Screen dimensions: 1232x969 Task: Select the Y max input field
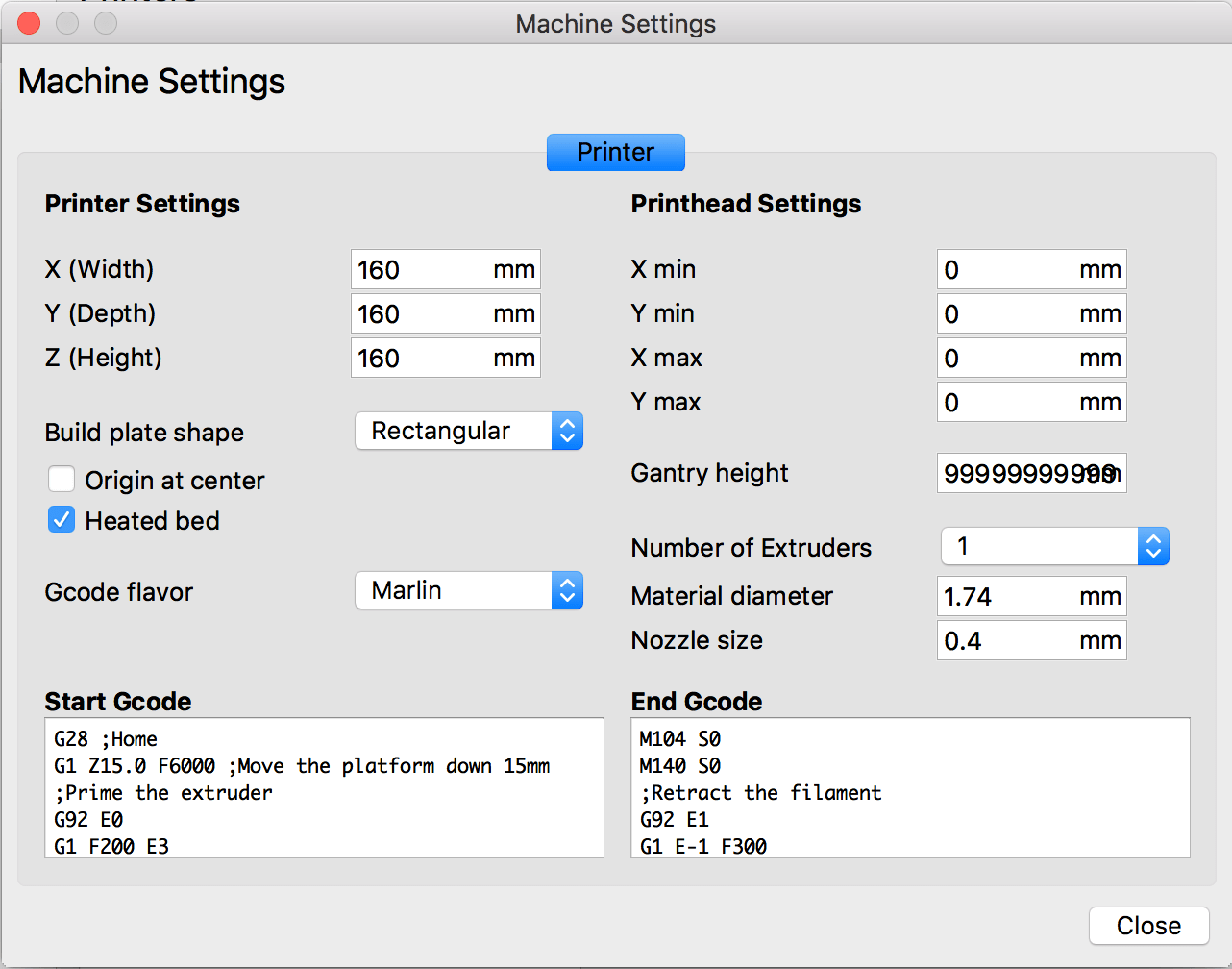pyautogui.click(x=1032, y=402)
